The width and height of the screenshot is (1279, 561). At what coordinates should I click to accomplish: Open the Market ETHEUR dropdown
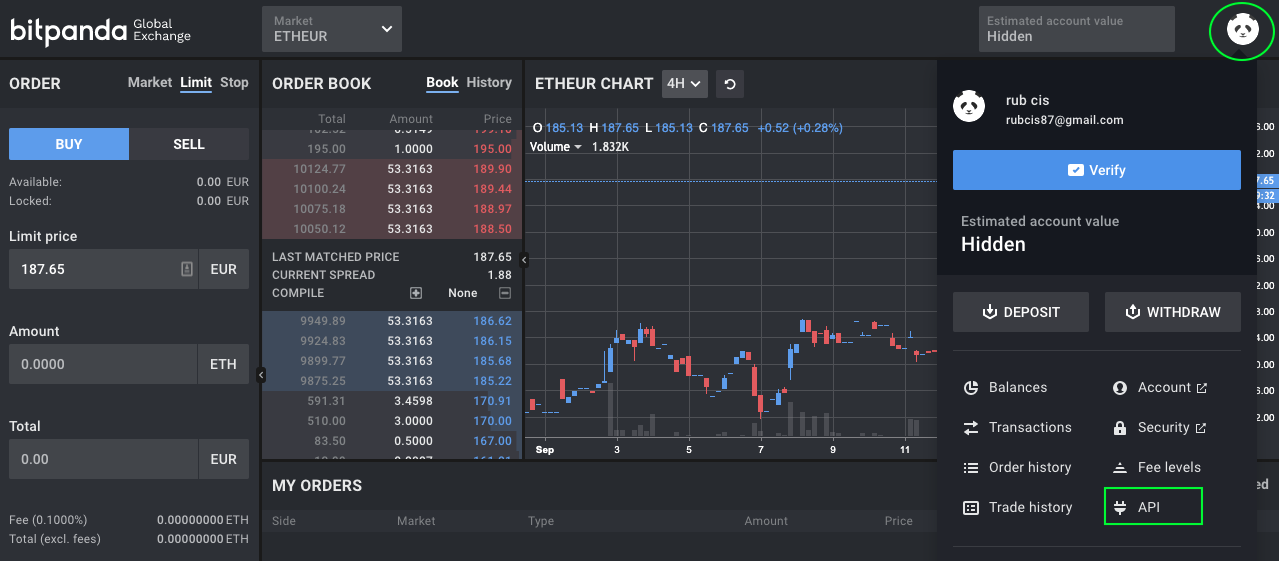pyautogui.click(x=331, y=29)
